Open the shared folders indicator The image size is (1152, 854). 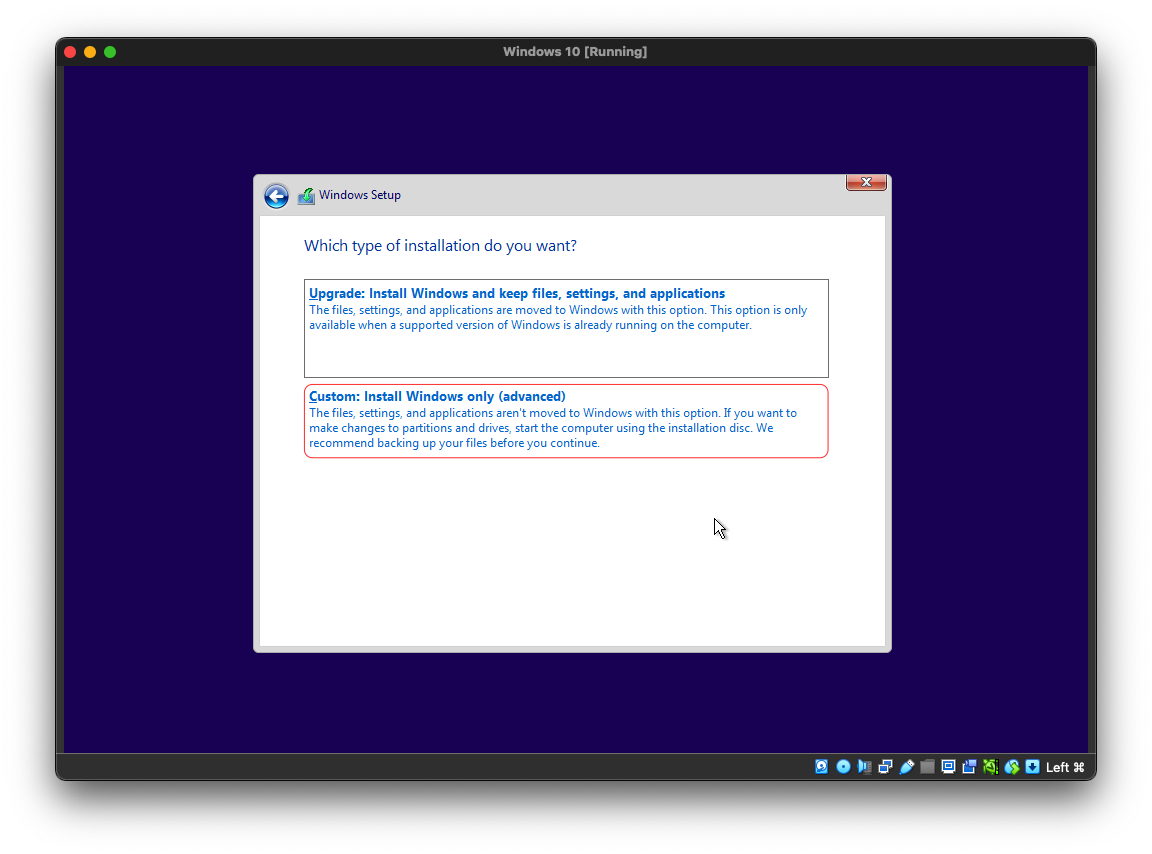coord(927,767)
